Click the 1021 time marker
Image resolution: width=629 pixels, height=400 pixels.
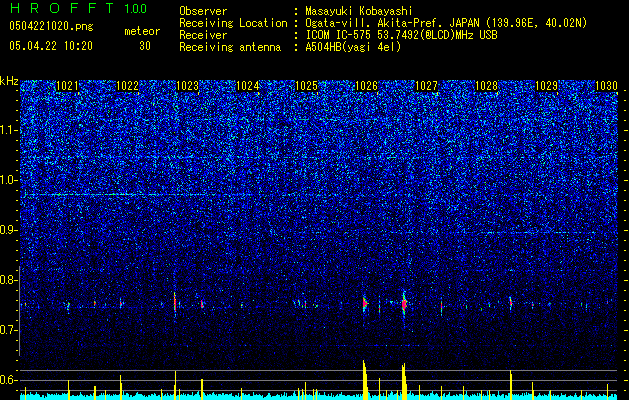coord(67,86)
